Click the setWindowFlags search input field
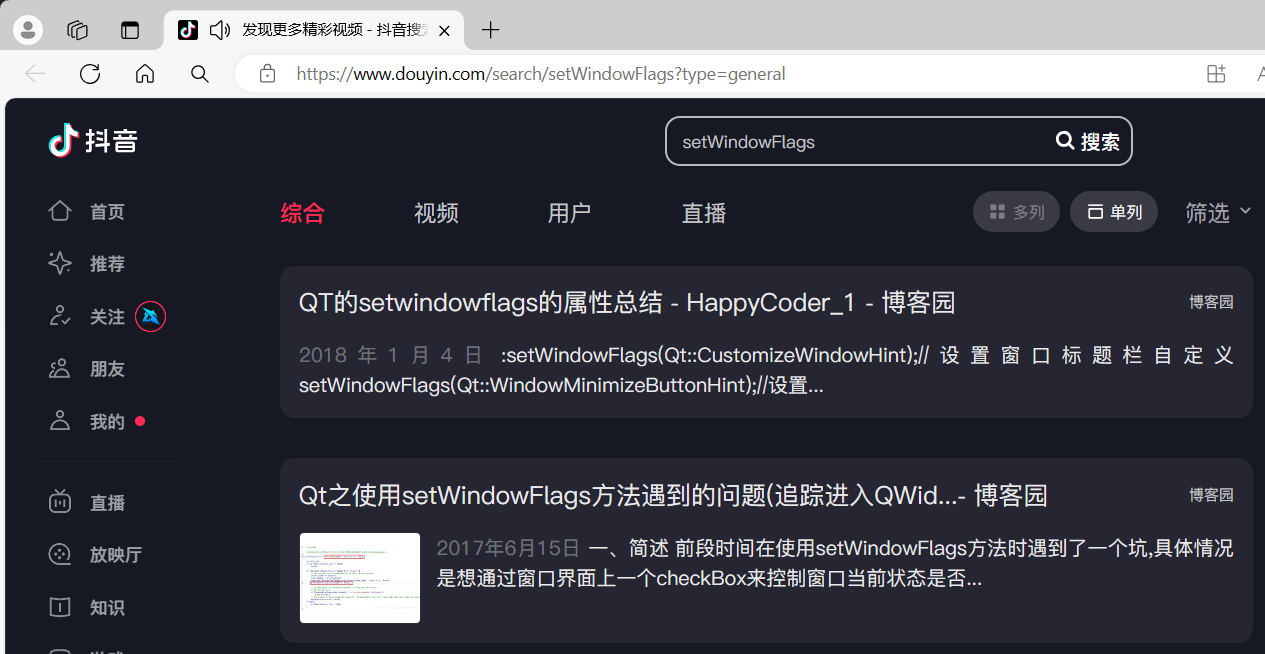This screenshot has width=1265, height=654. (x=860, y=142)
